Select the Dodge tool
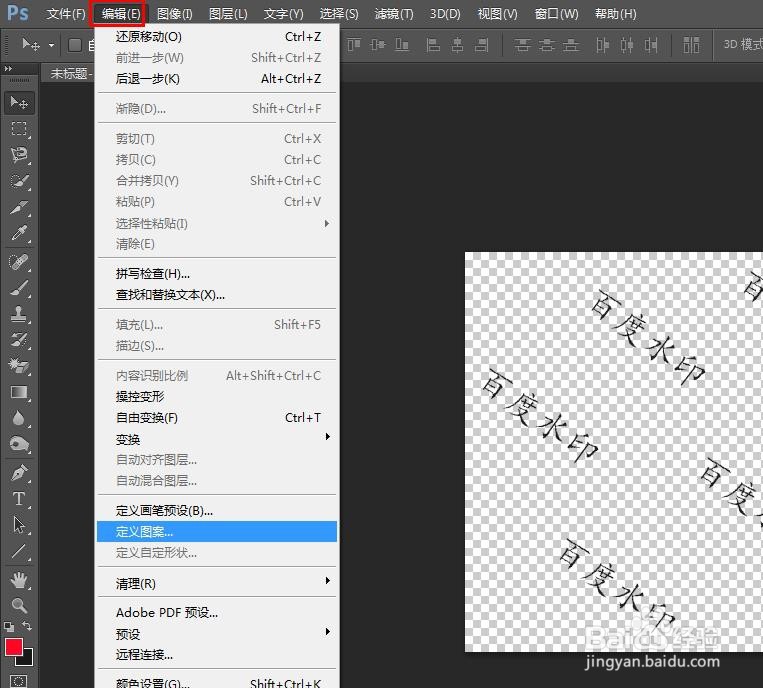Screen dimensions: 763x688 click(x=19, y=444)
